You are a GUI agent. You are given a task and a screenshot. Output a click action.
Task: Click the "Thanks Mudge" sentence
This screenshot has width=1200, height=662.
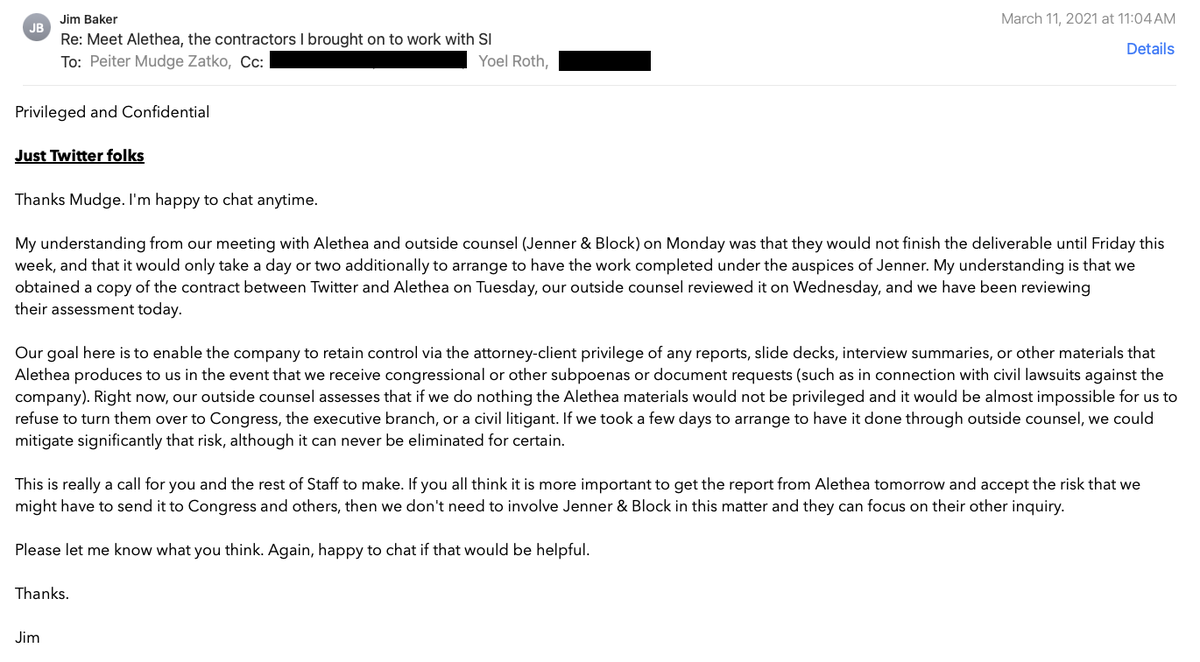166,199
